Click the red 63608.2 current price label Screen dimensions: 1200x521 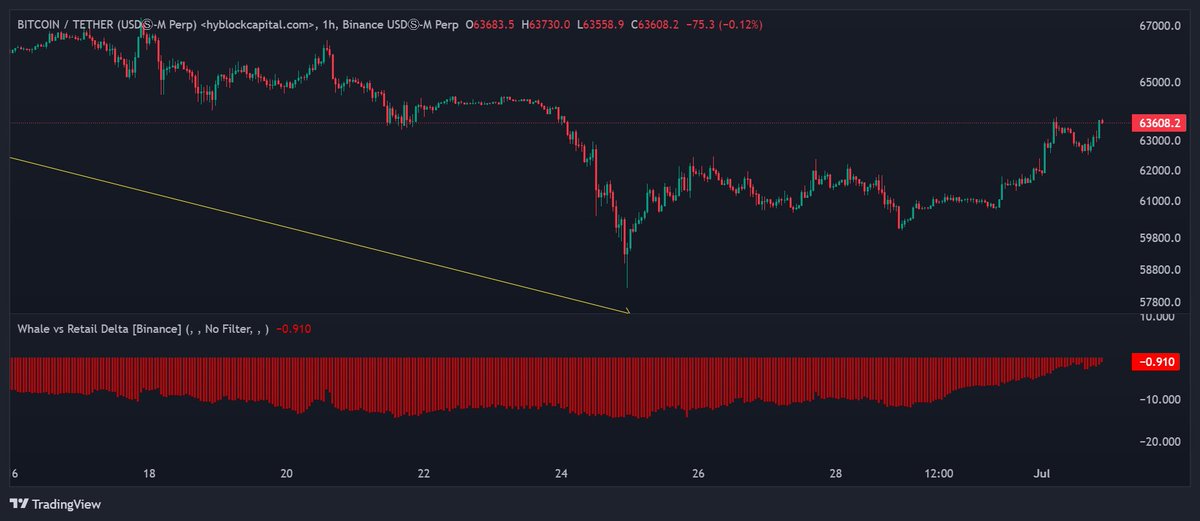coord(1158,123)
